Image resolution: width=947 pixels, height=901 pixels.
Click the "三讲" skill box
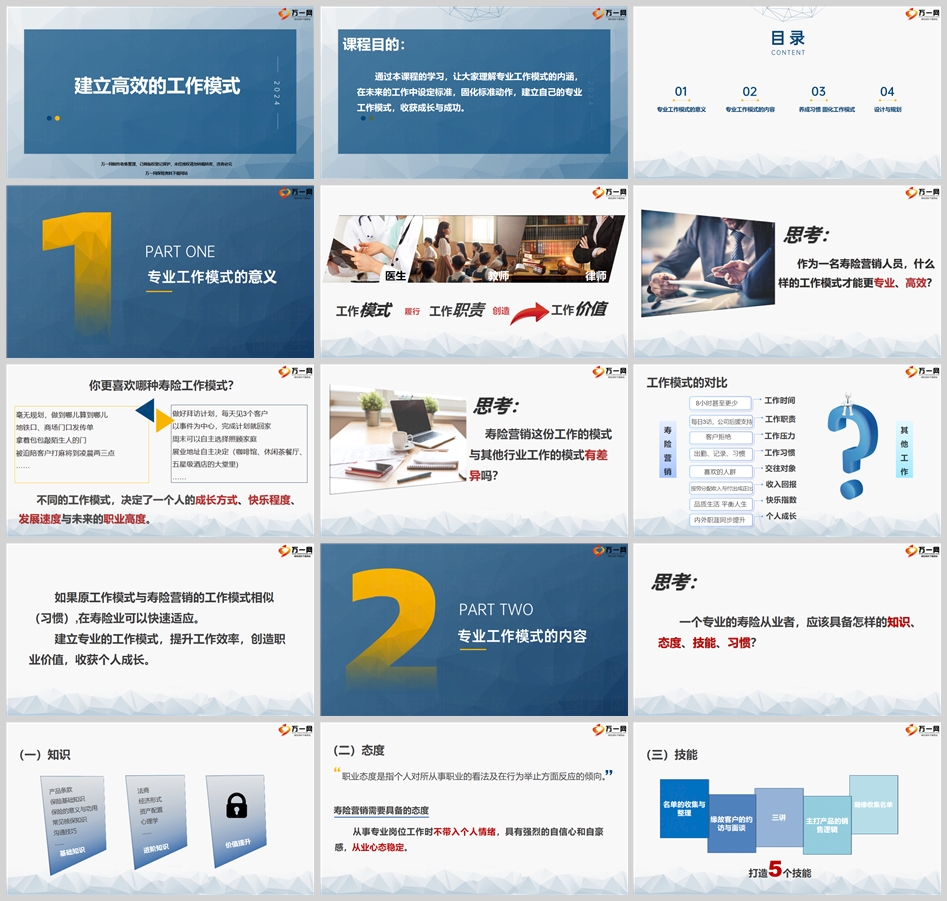[779, 817]
